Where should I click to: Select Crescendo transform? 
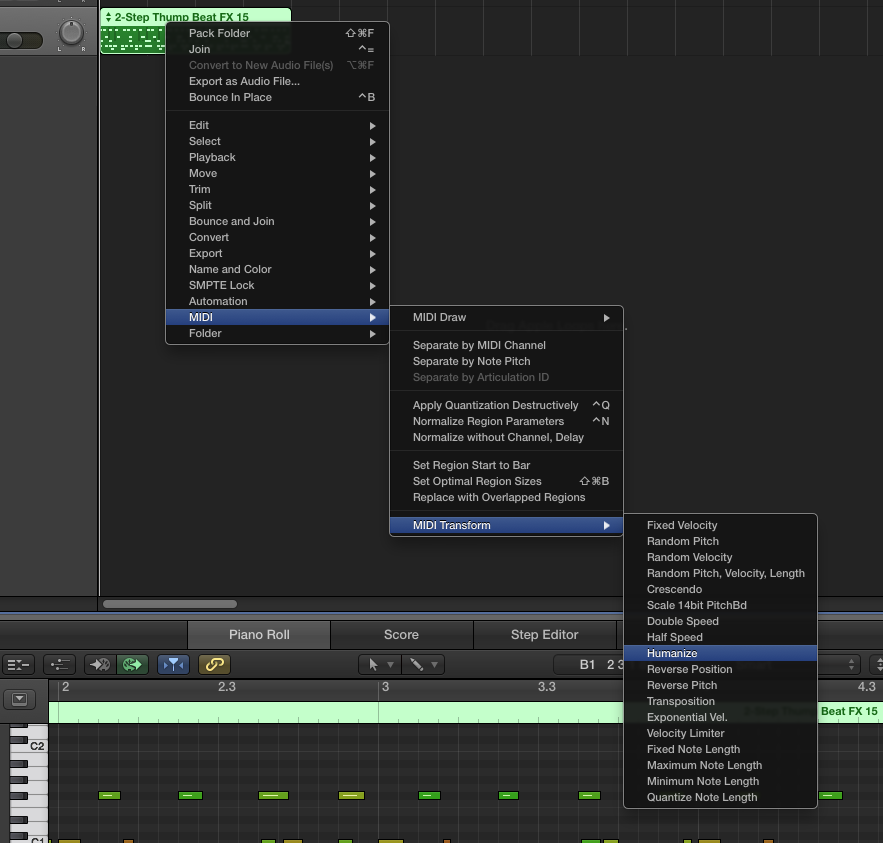click(x=720, y=590)
